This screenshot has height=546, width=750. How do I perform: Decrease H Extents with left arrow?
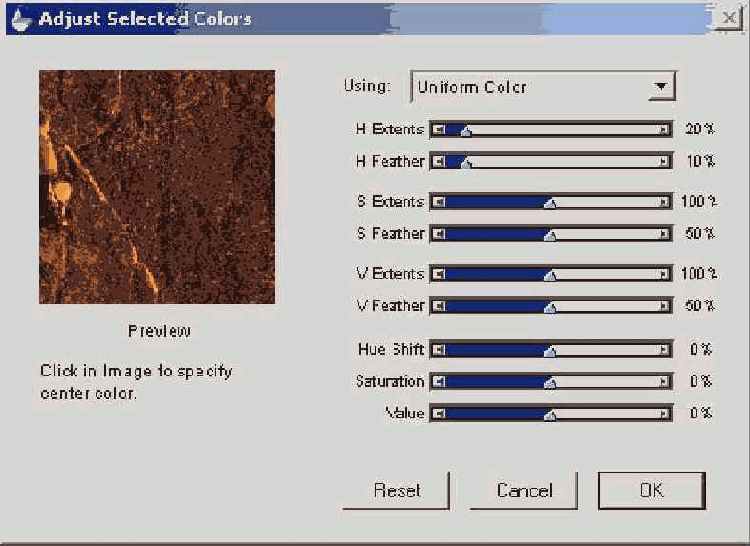438,130
